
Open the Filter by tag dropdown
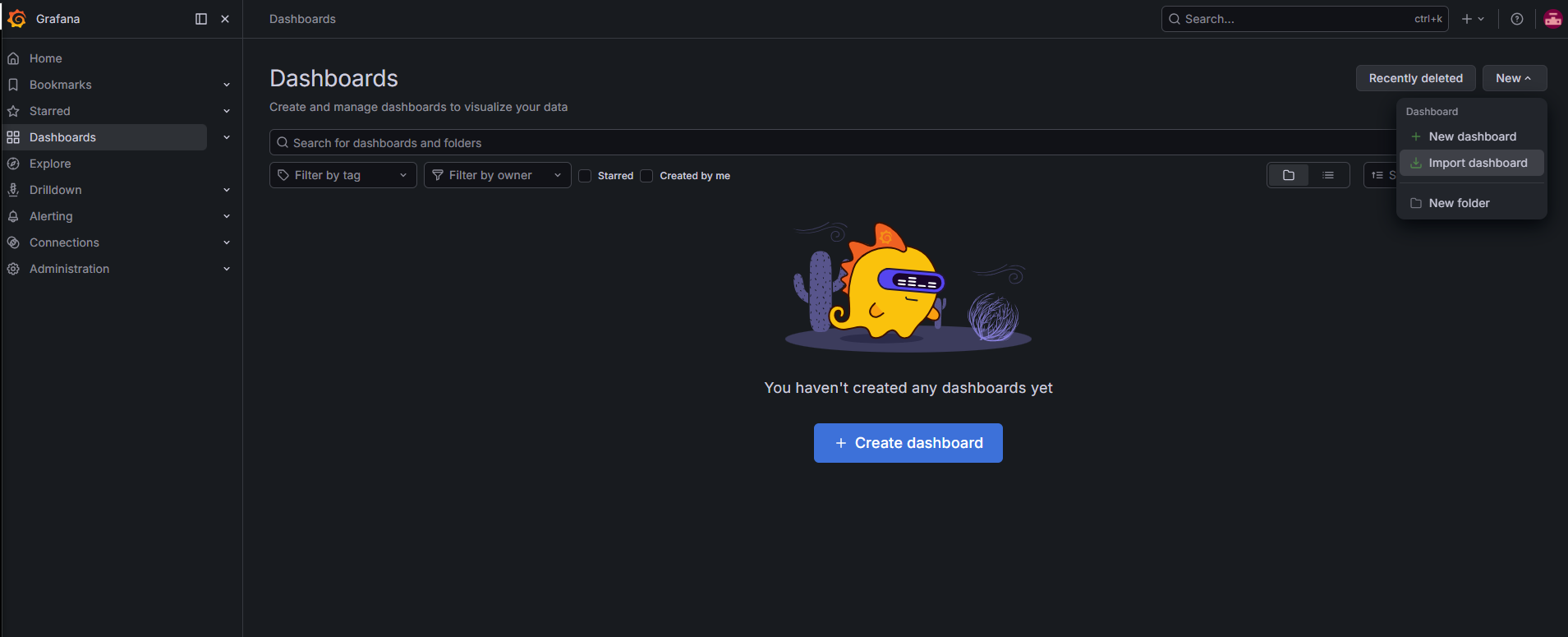343,175
